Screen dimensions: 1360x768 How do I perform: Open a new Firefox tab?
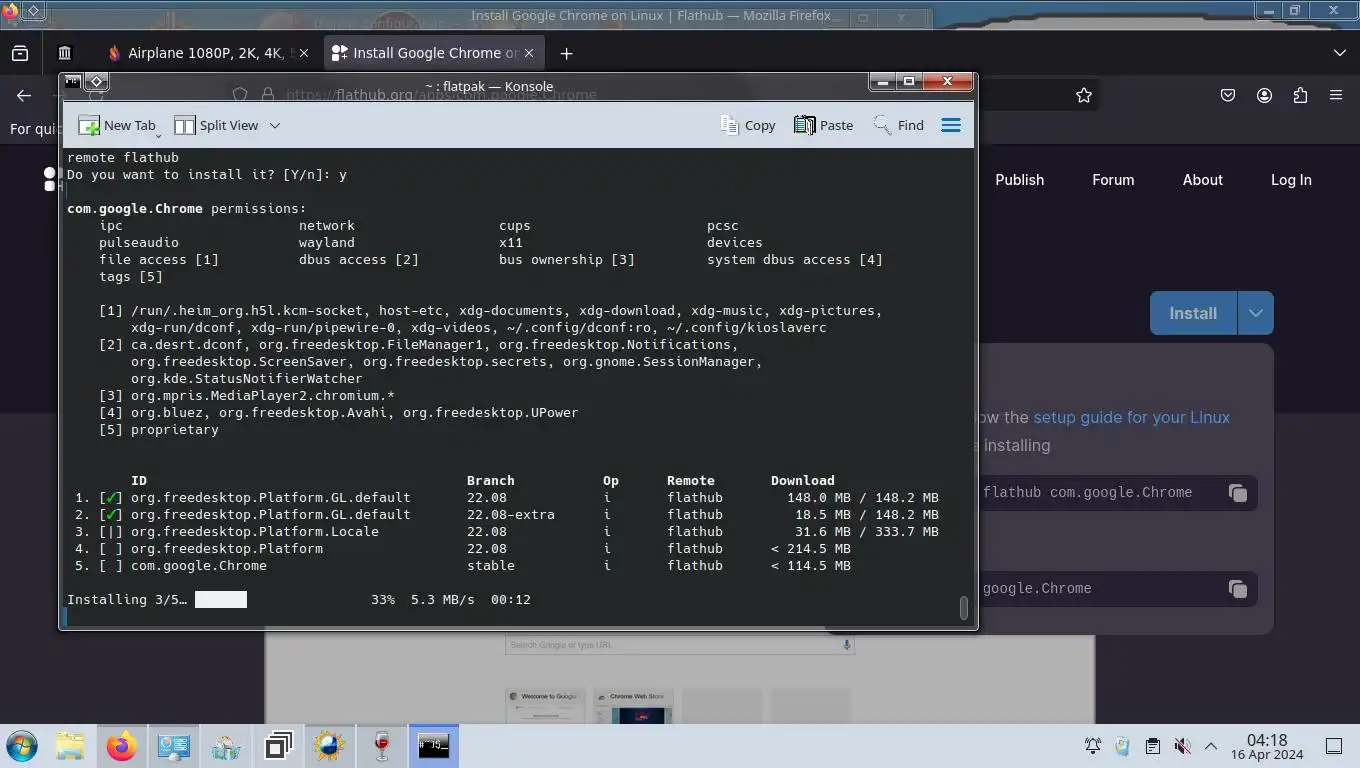[566, 53]
